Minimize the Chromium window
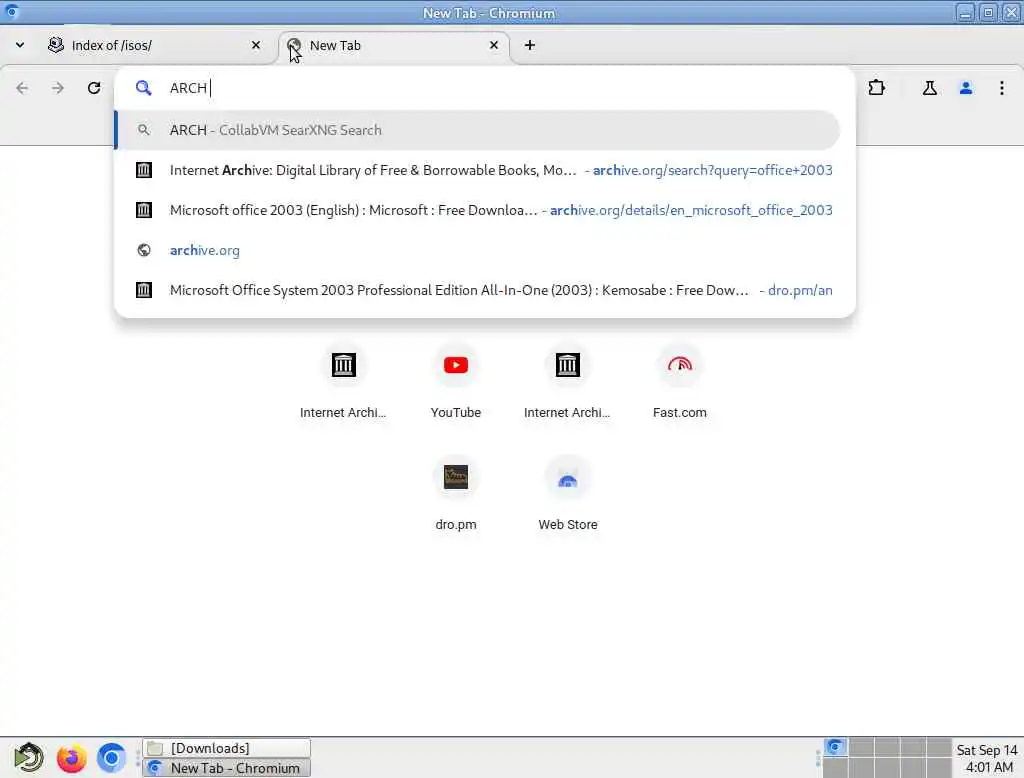This screenshot has height=778, width=1024. (965, 13)
